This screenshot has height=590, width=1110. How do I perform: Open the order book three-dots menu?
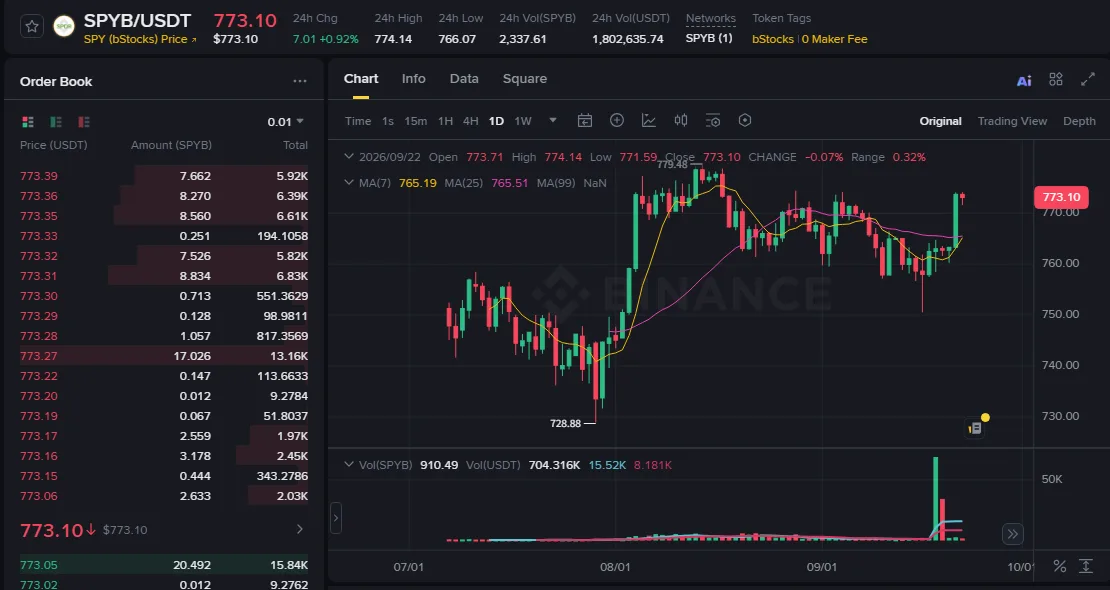(300, 81)
